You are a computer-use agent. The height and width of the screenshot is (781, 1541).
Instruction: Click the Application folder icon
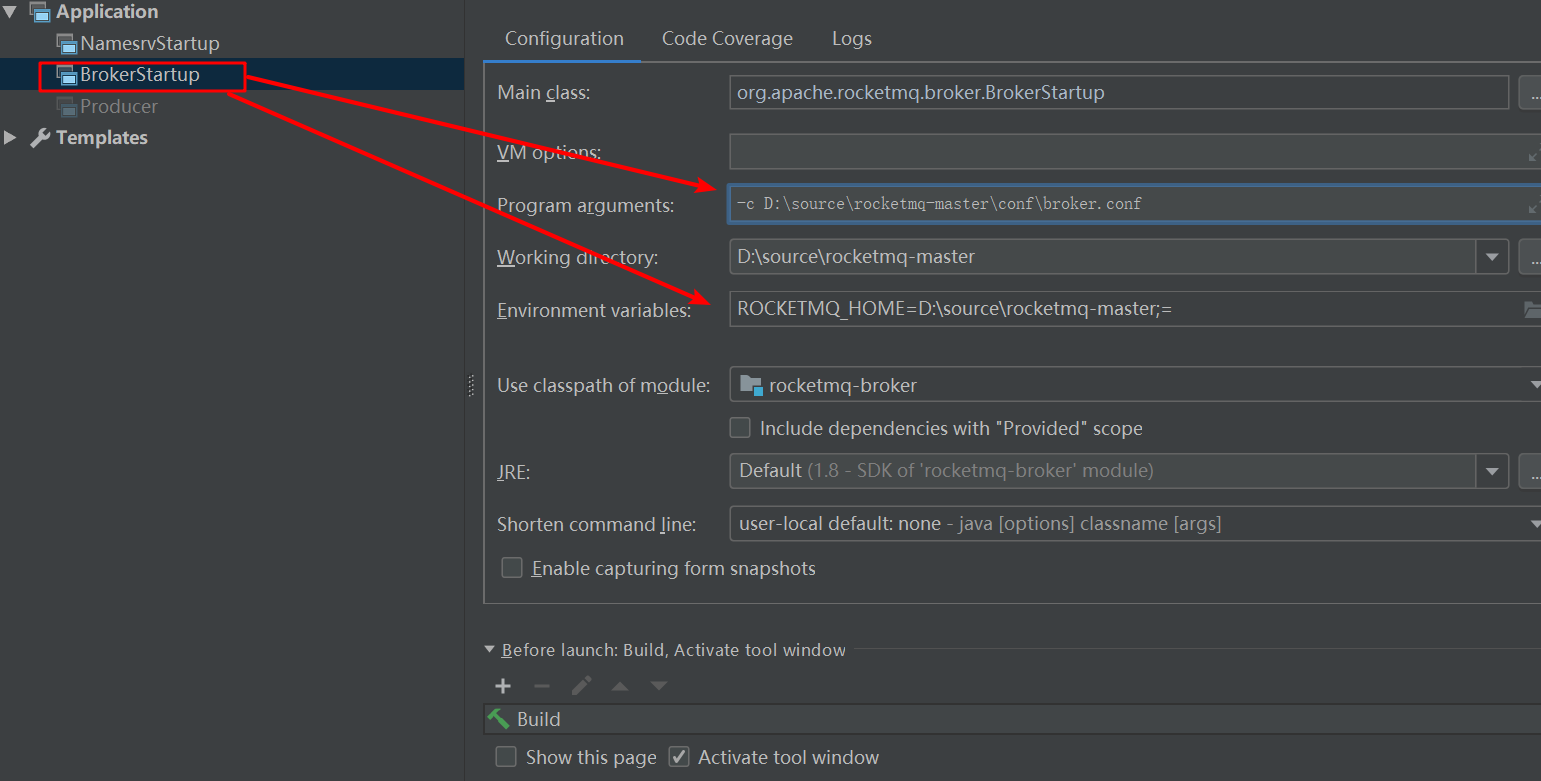40,12
